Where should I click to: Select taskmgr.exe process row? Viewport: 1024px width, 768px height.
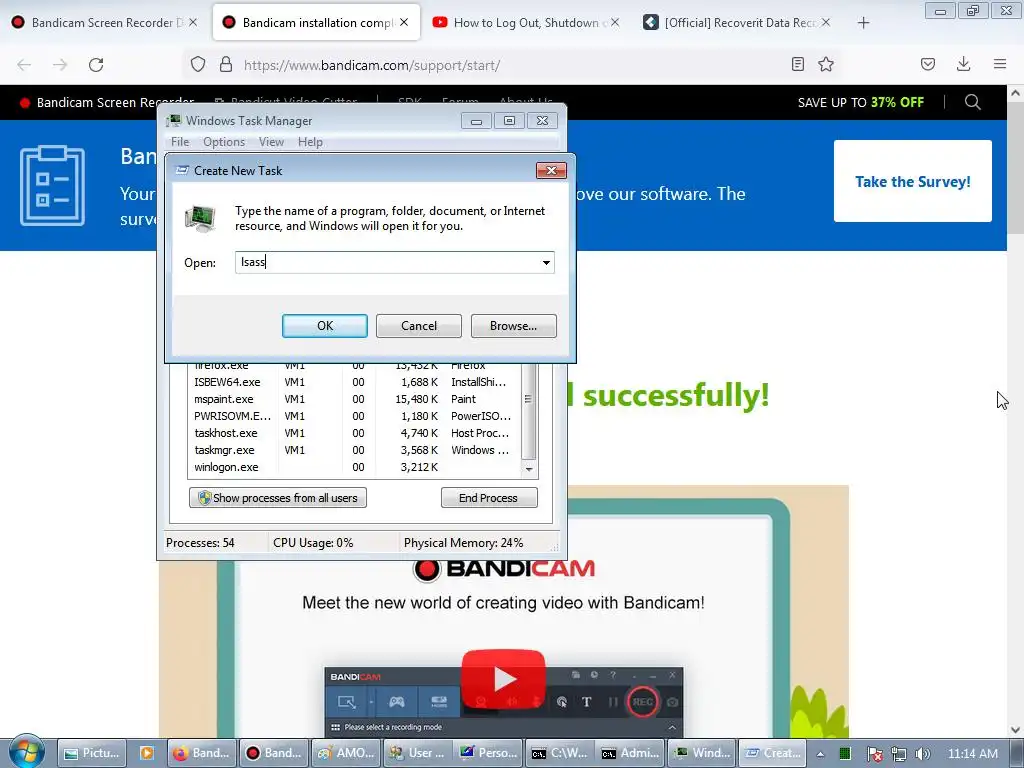point(353,450)
